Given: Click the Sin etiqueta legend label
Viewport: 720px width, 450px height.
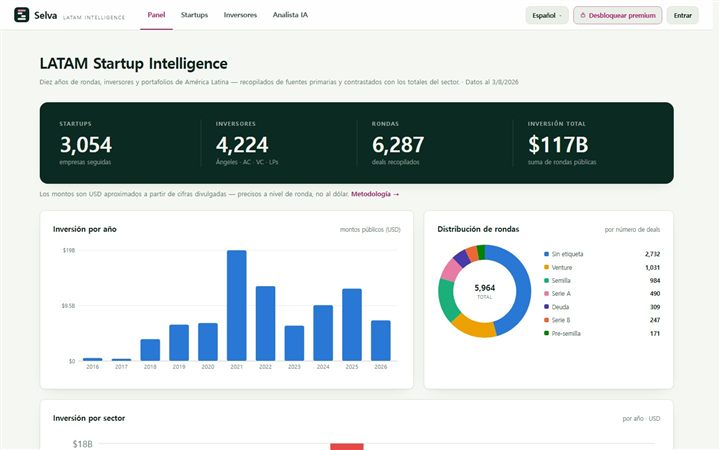Looking at the screenshot, I should [567, 254].
